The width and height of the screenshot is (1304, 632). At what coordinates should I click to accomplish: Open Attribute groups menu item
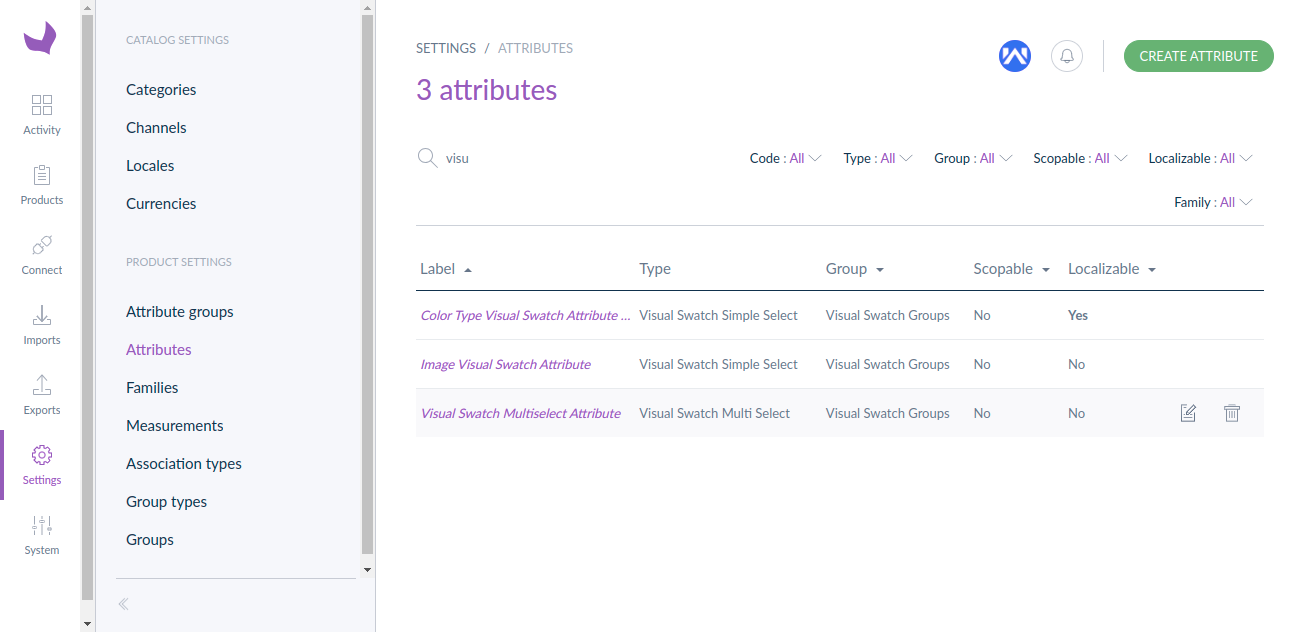click(x=180, y=312)
